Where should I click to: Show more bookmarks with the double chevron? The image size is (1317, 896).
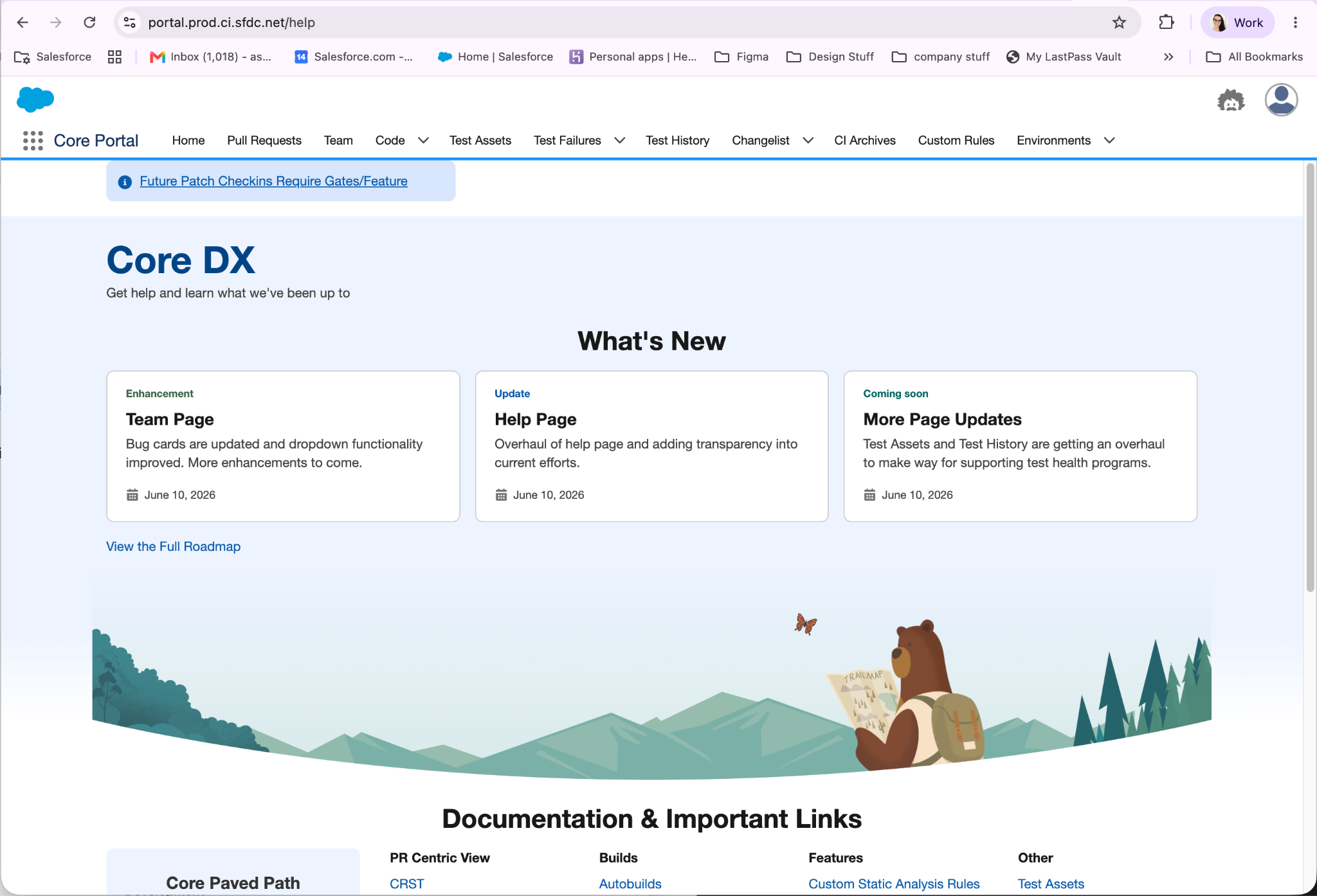(1168, 57)
